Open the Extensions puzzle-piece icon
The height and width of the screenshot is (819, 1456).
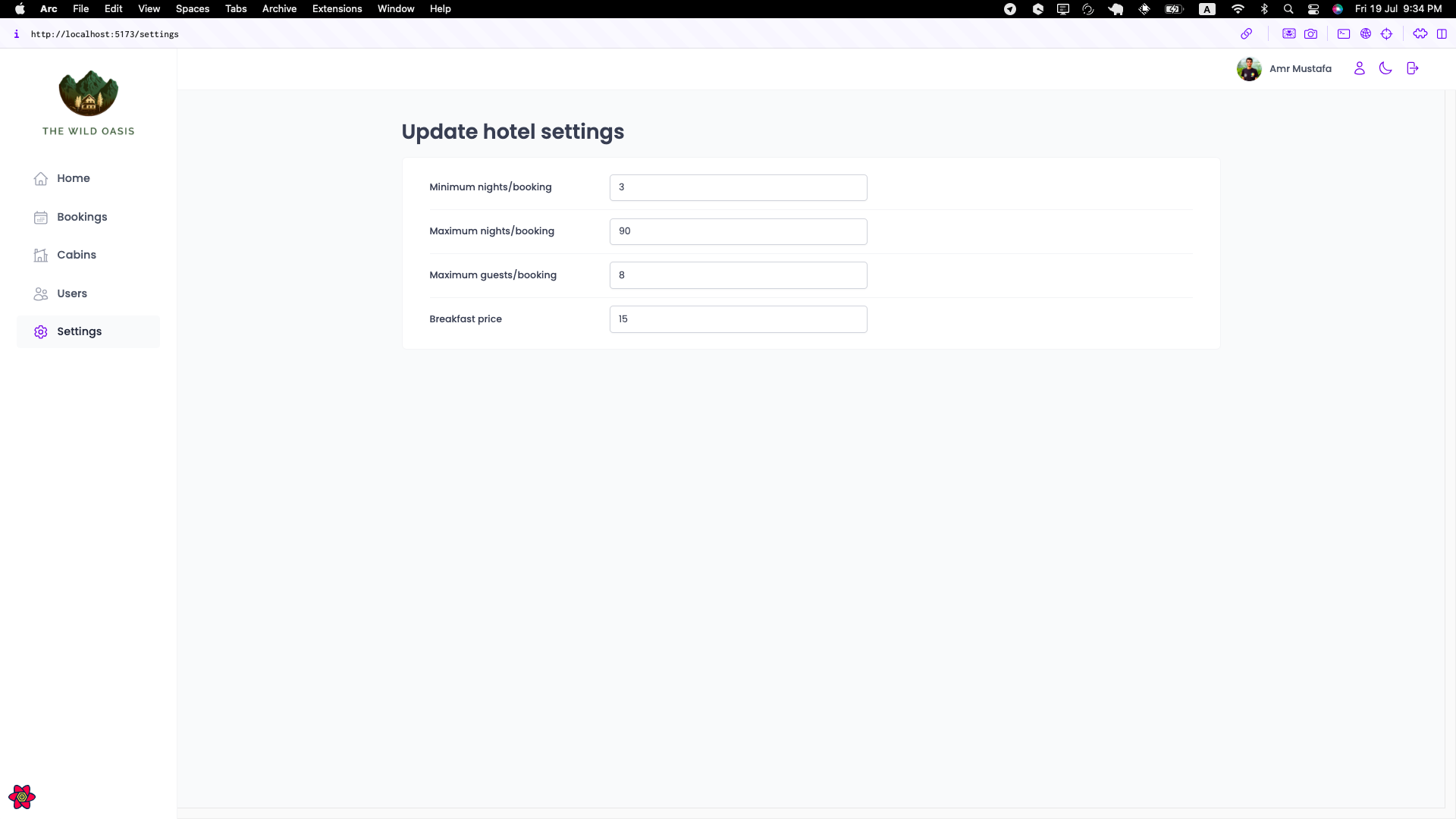pos(1420,34)
